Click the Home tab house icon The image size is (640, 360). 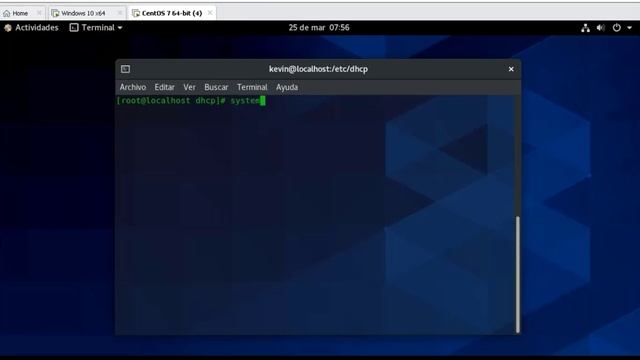(7, 13)
